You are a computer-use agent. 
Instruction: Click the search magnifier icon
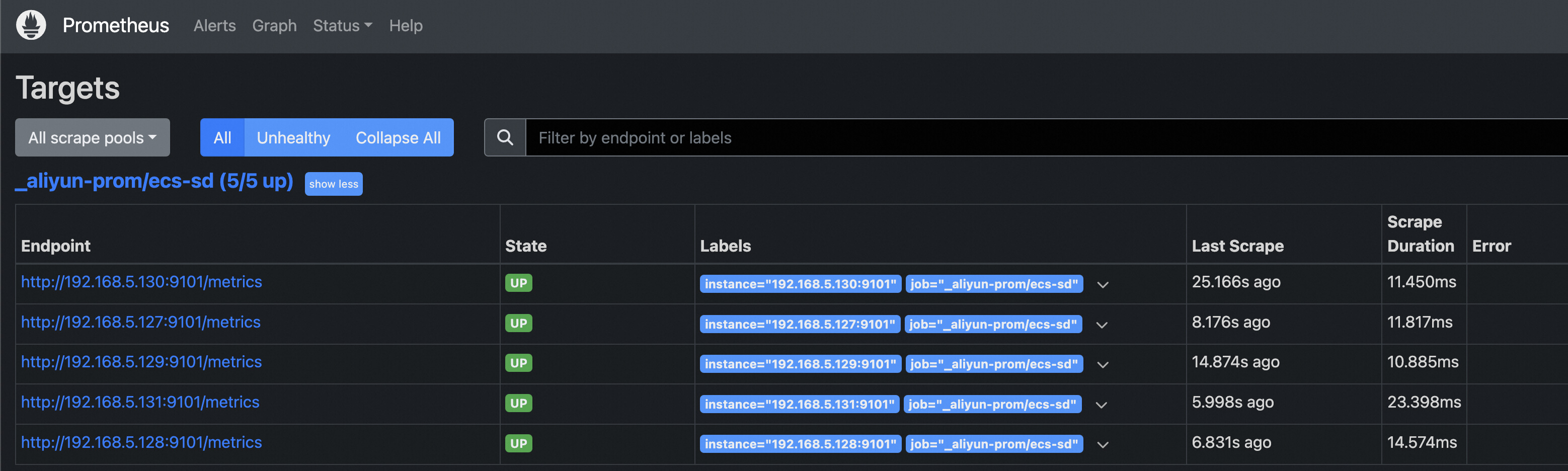coord(505,137)
